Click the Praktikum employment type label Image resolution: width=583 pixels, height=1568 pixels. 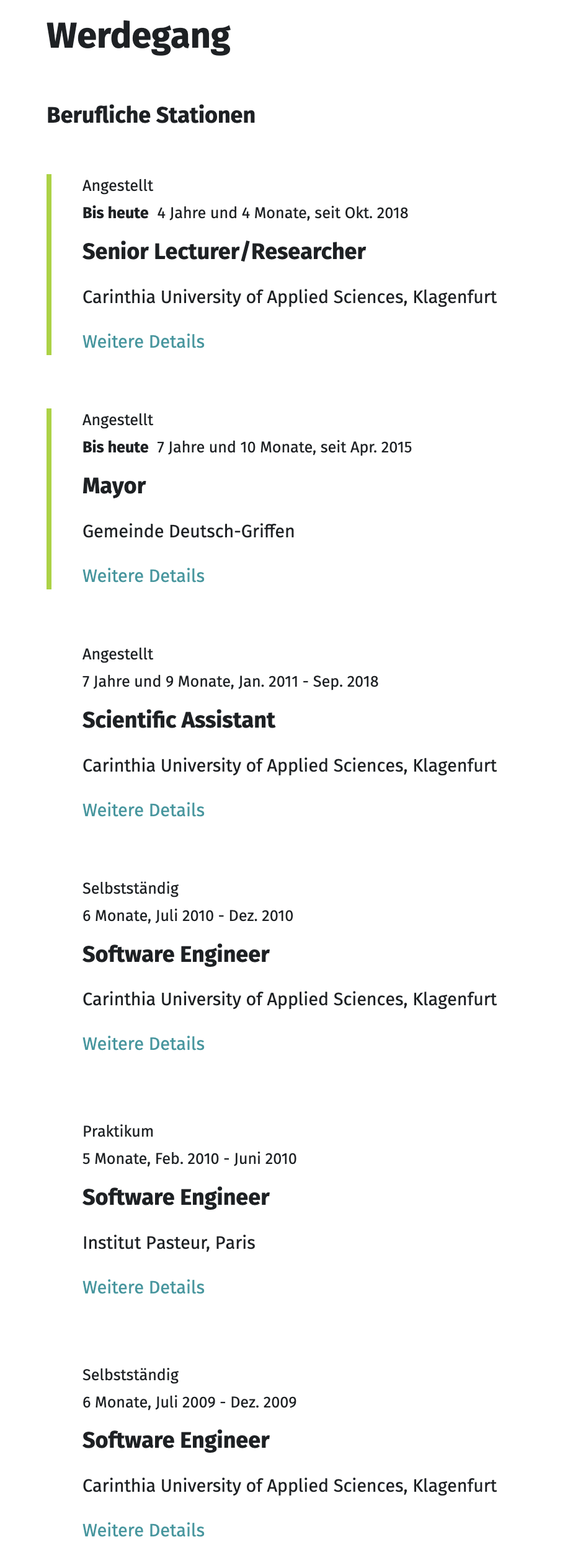coord(118,1131)
